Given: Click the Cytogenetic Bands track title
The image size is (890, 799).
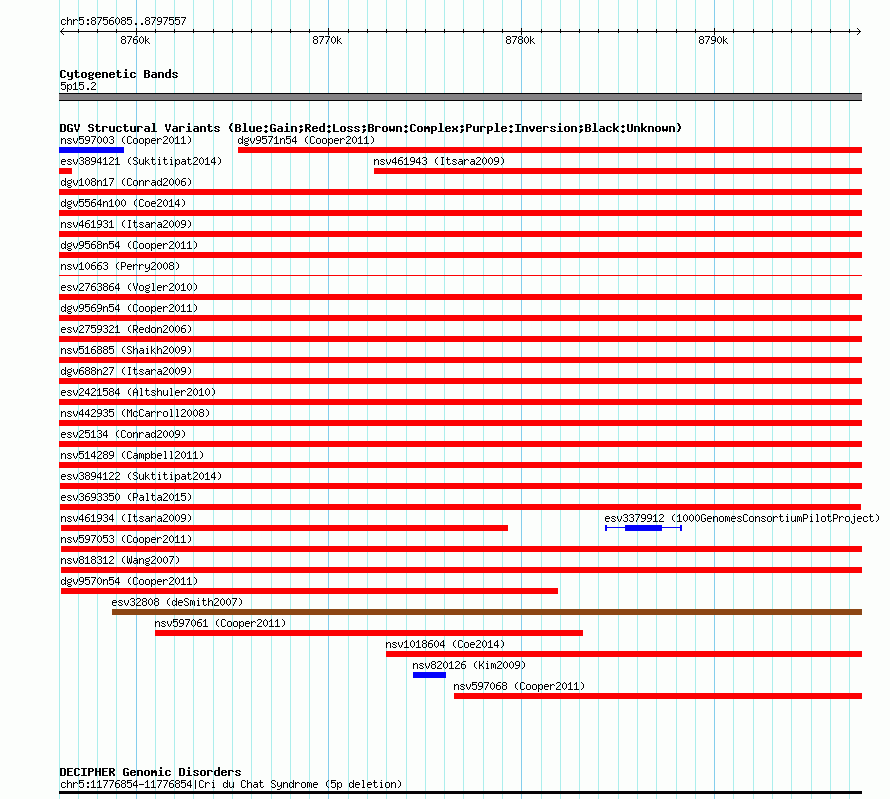Looking at the screenshot, I should click(x=119, y=74).
